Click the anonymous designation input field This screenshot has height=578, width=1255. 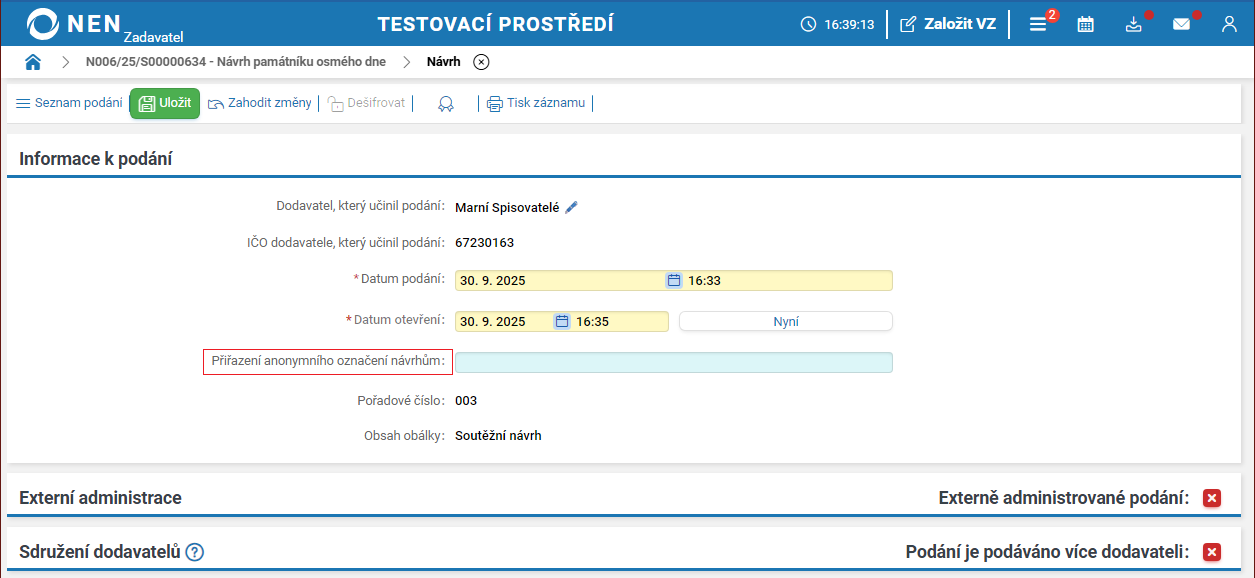[673, 362]
